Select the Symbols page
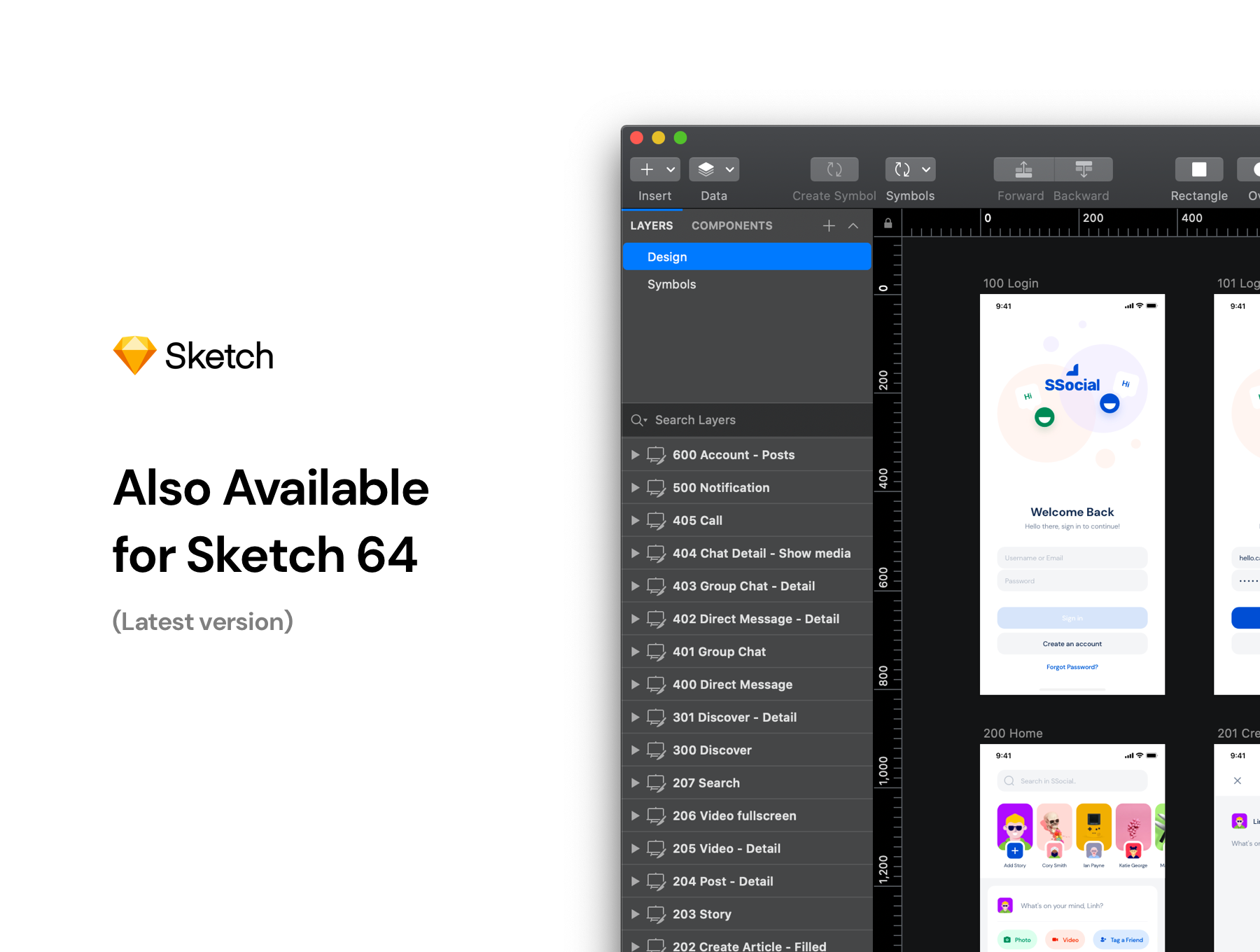The height and width of the screenshot is (952, 1260). 671,284
